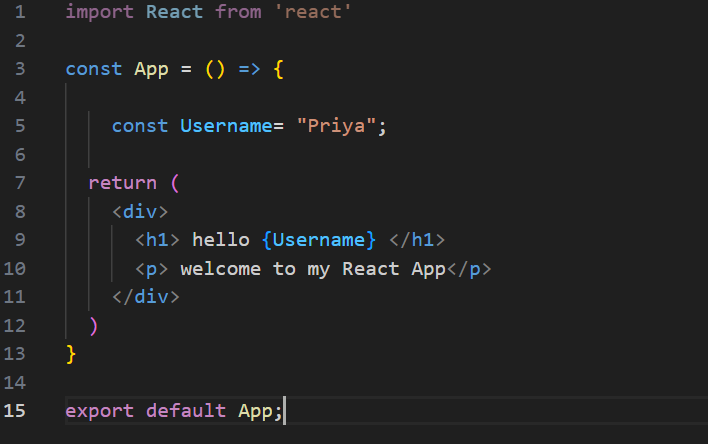Click the empty parentheses '()' on line 3
This screenshot has width=708, height=444.
[215, 70]
